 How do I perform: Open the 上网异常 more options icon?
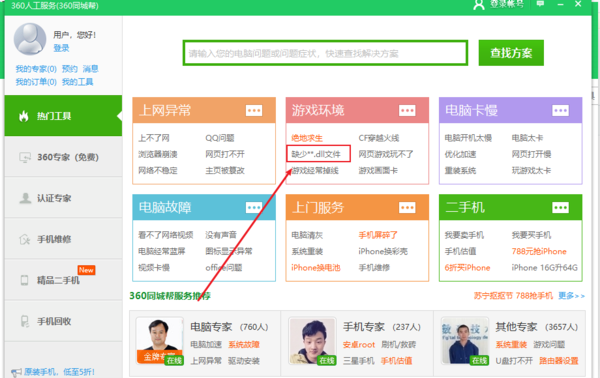(254, 111)
